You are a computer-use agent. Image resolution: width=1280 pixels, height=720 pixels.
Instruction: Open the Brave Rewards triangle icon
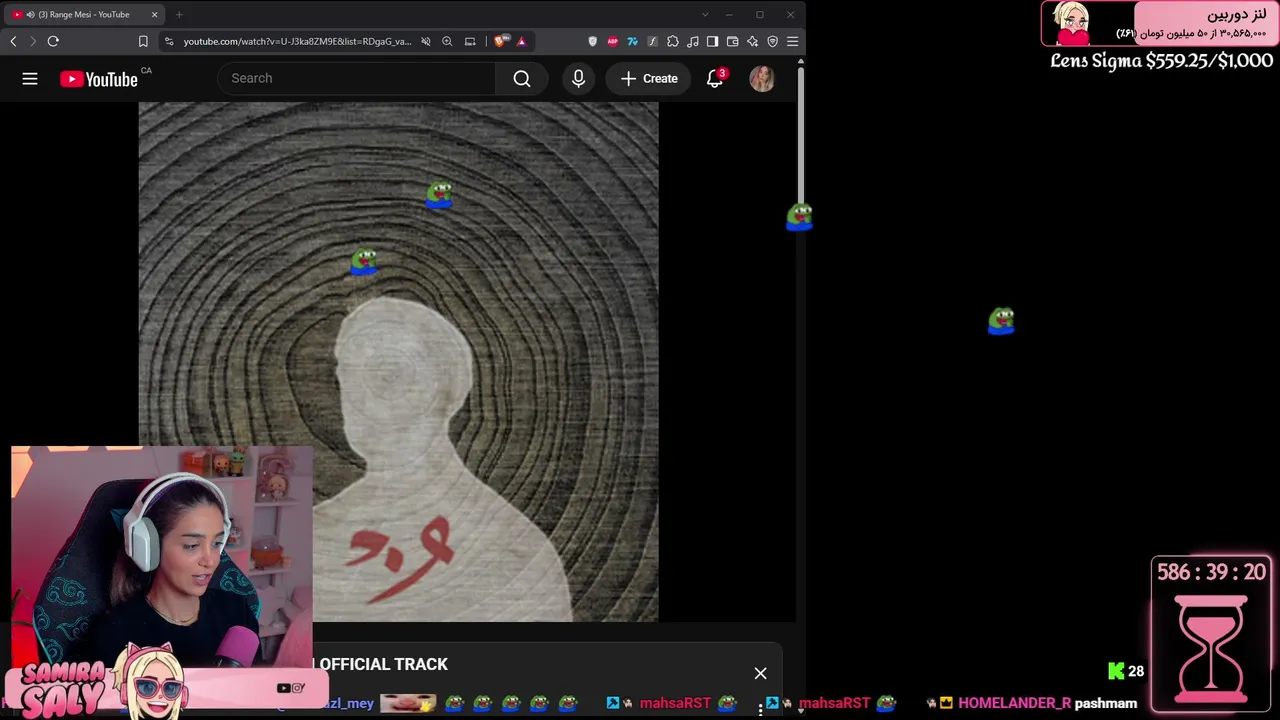tap(521, 41)
